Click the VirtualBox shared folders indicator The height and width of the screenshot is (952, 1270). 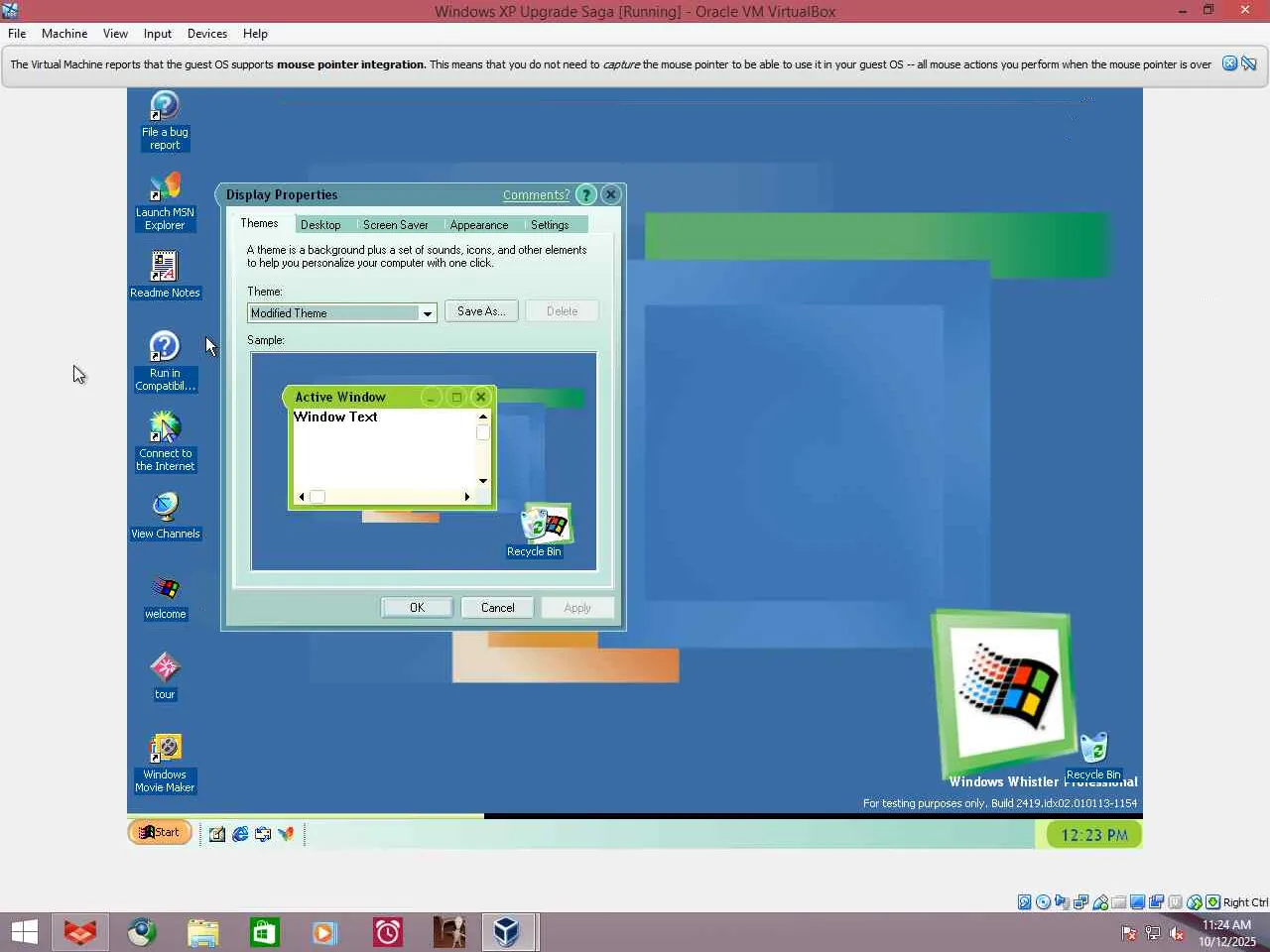pyautogui.click(x=1119, y=902)
